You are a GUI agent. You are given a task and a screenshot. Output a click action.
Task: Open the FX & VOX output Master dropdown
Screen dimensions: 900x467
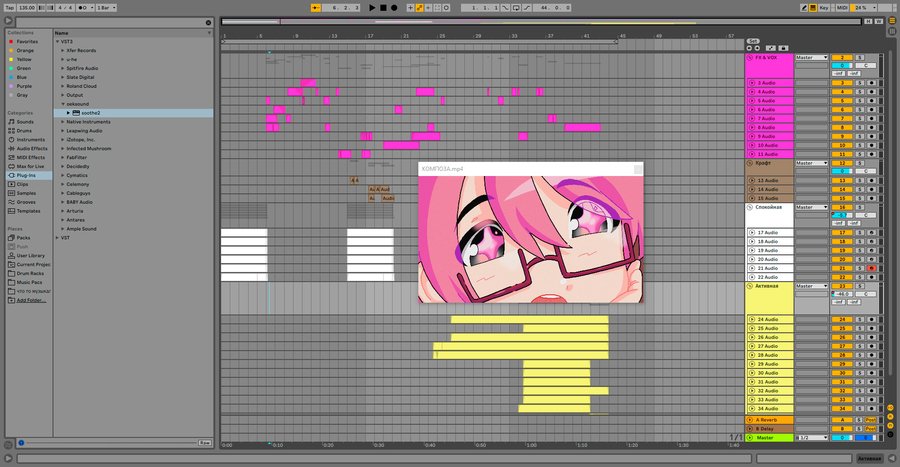pyautogui.click(x=811, y=57)
